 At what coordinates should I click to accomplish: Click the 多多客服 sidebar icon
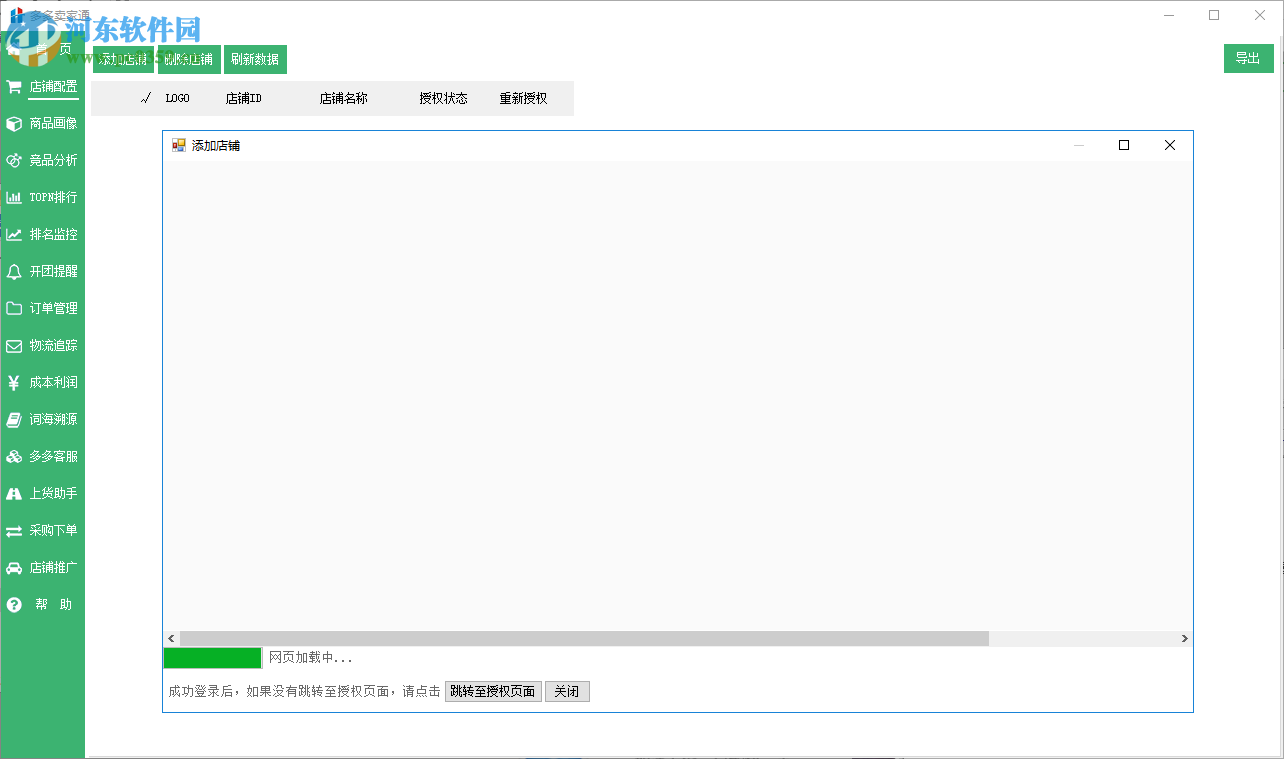click(14, 457)
